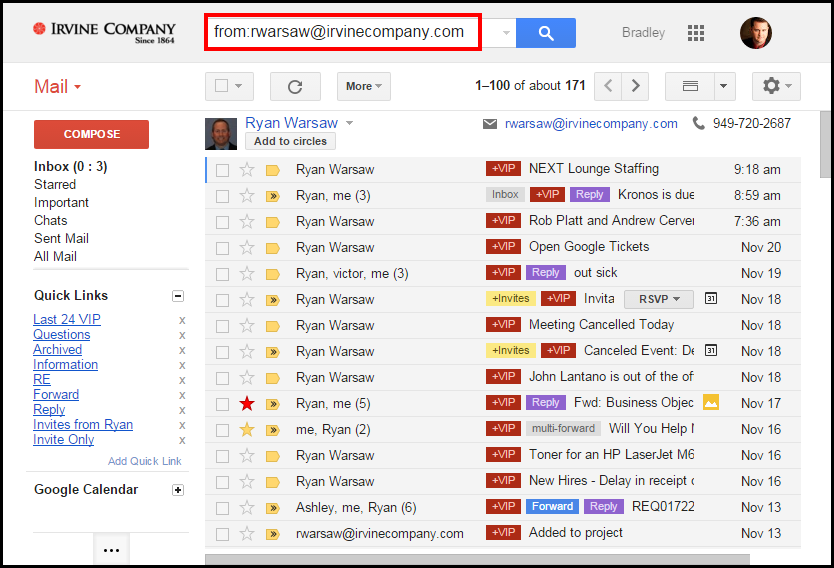Image resolution: width=834 pixels, height=568 pixels.
Task: Open the select-all checkbox dropdown
Action: pyautogui.click(x=239, y=86)
